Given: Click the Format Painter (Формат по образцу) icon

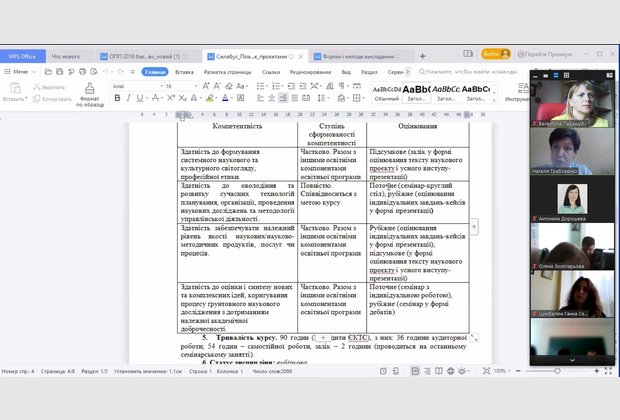Looking at the screenshot, I should pyautogui.click(x=90, y=89).
